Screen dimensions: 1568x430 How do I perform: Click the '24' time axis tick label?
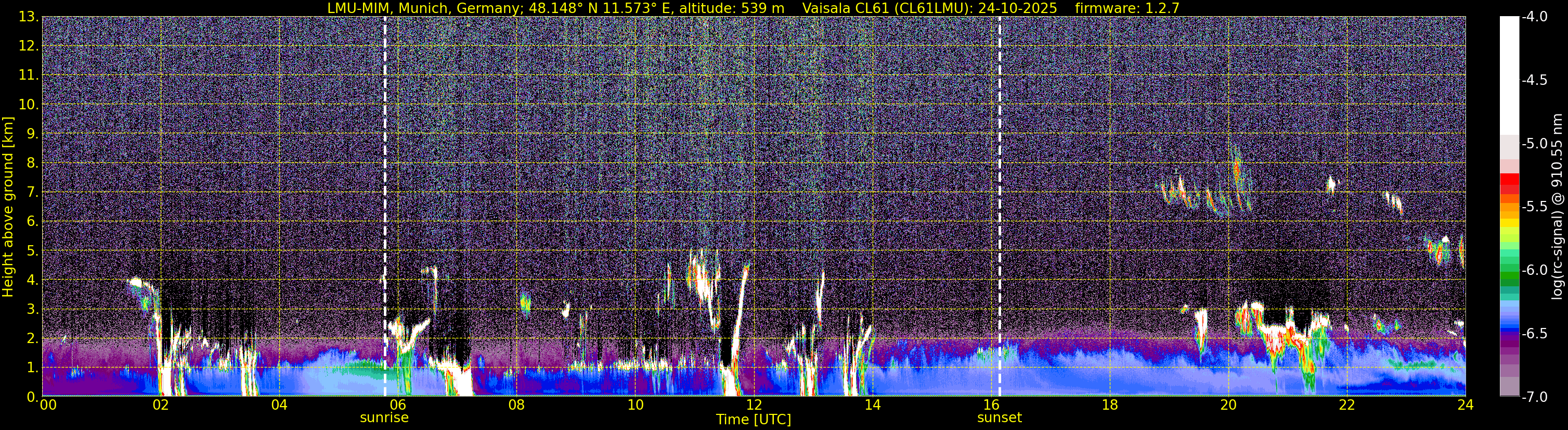pyautogui.click(x=1466, y=405)
